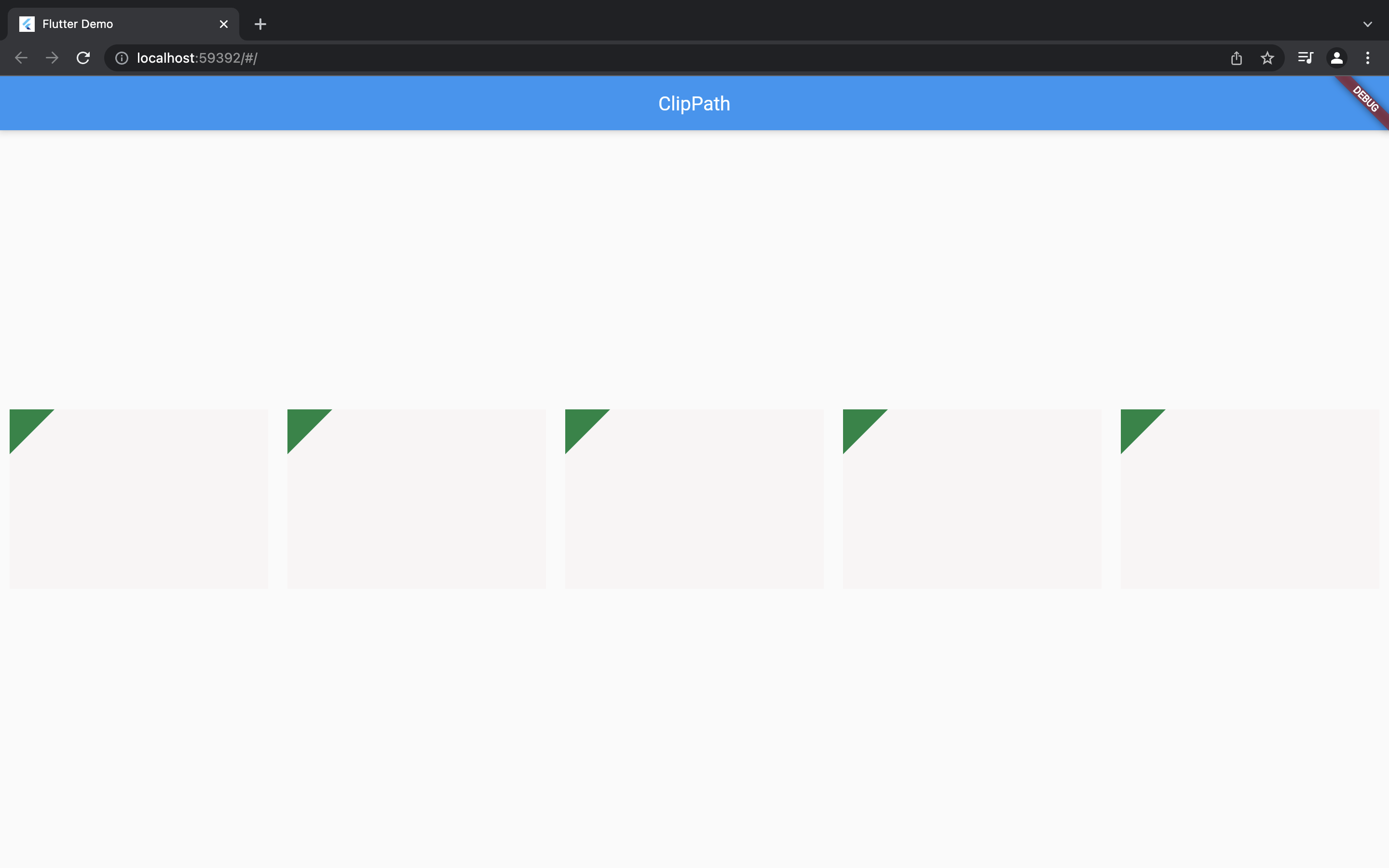
Task: Expand the address bar suggestions by clicking it
Action: click(x=402, y=57)
